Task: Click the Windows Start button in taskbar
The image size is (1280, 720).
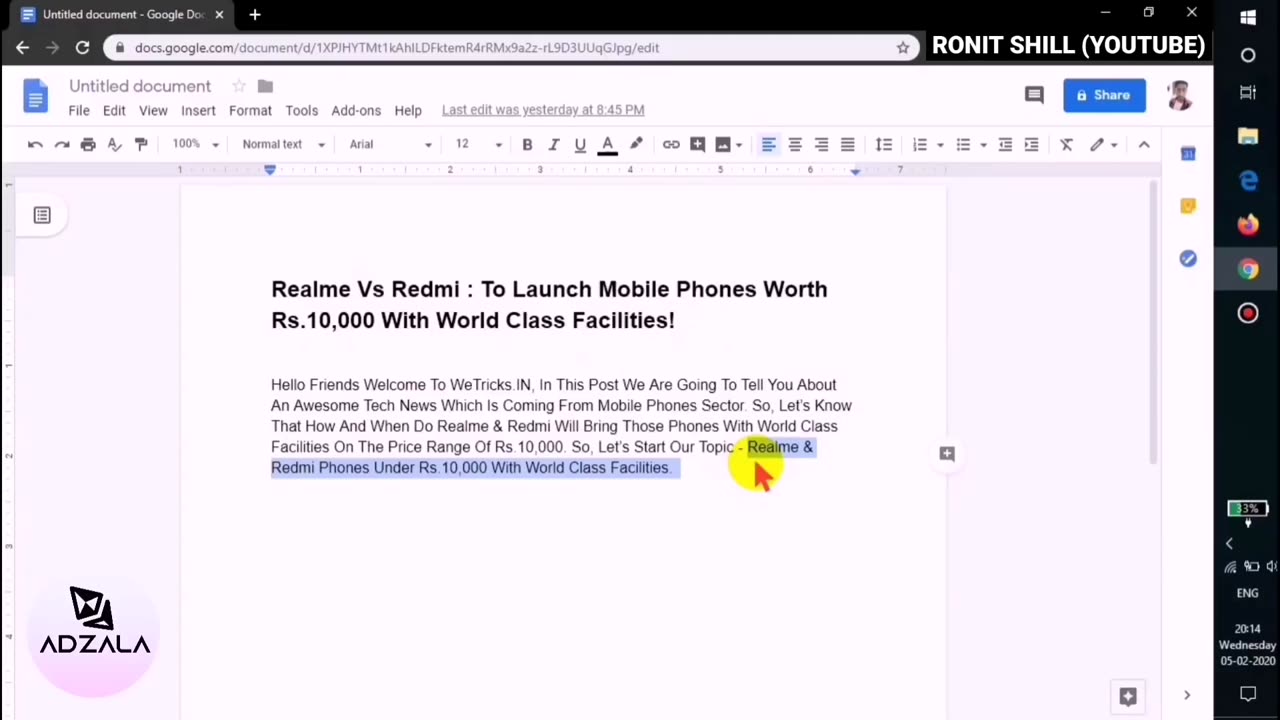Action: click(1248, 17)
